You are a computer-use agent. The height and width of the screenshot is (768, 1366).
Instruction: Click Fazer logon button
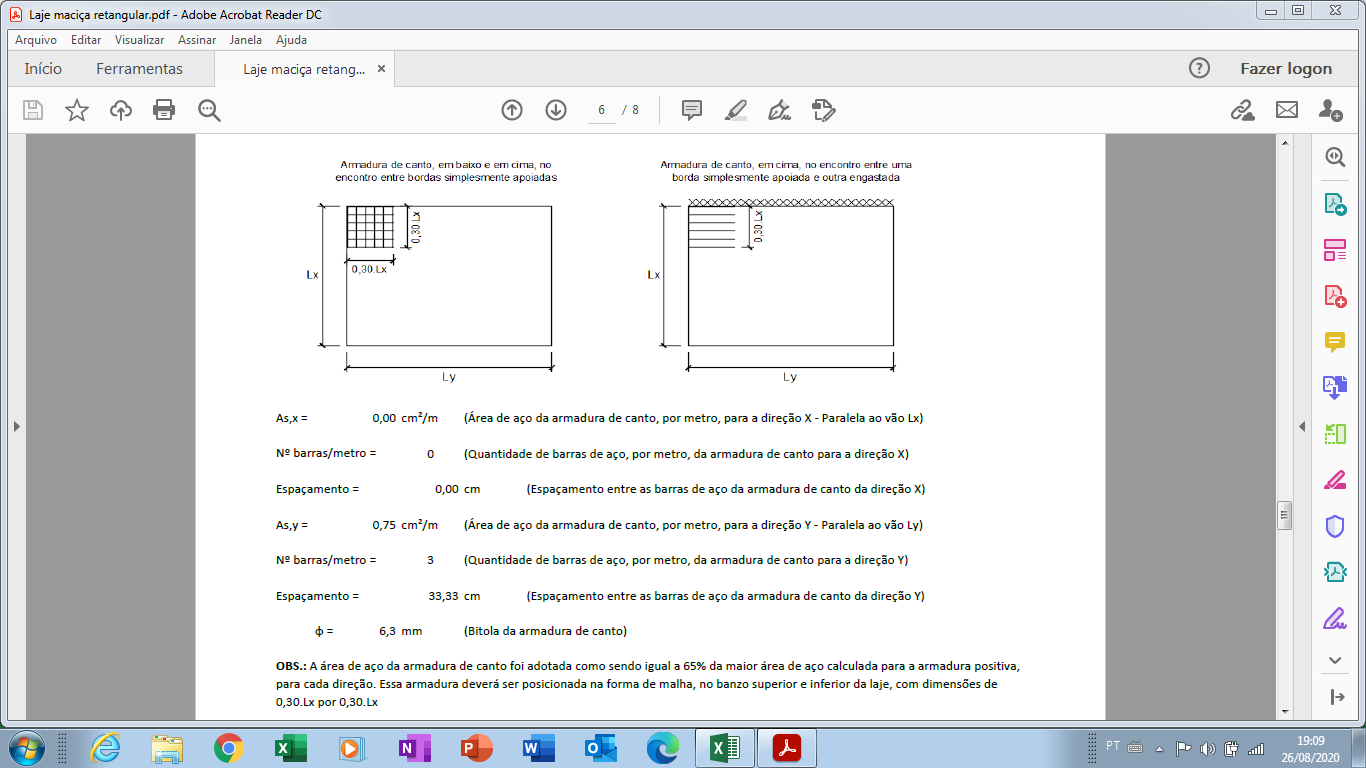coord(1286,68)
